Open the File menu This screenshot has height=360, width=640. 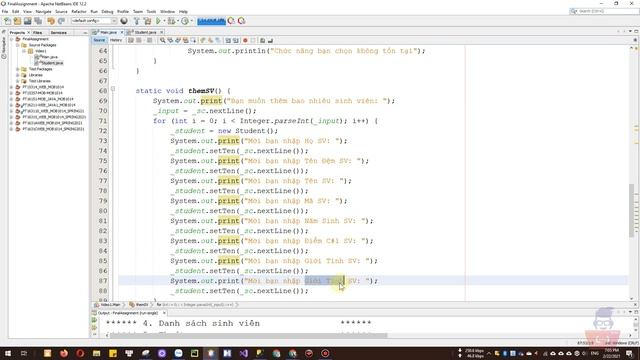[5, 11]
